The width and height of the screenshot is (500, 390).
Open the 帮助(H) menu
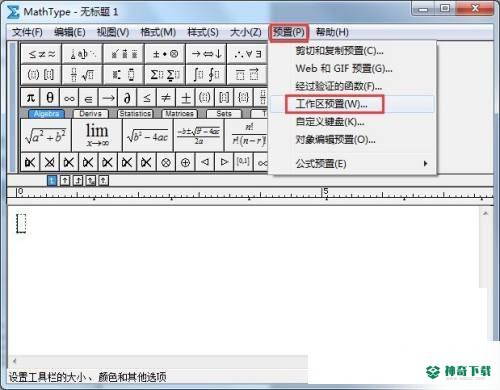332,32
